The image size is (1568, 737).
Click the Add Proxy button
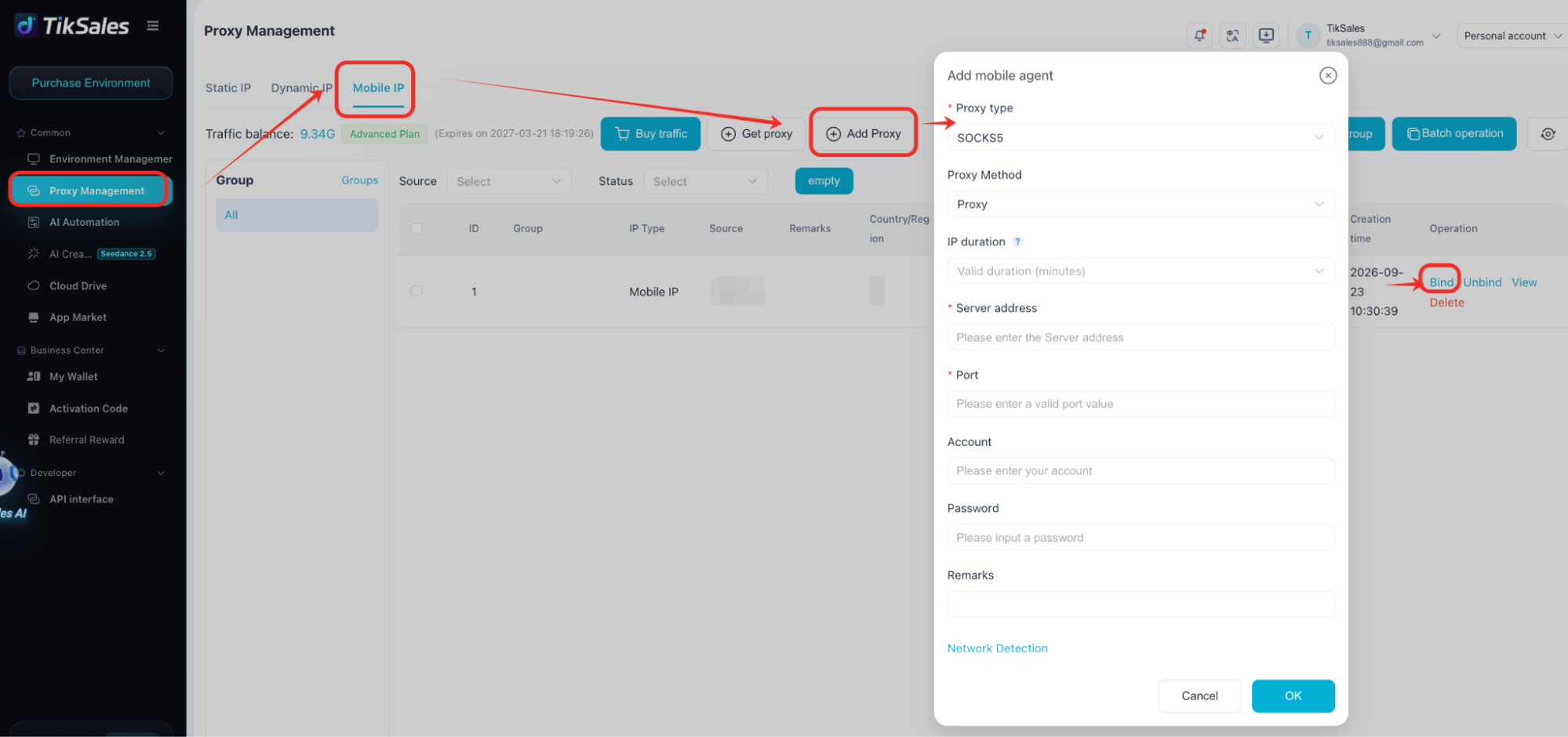pos(864,134)
